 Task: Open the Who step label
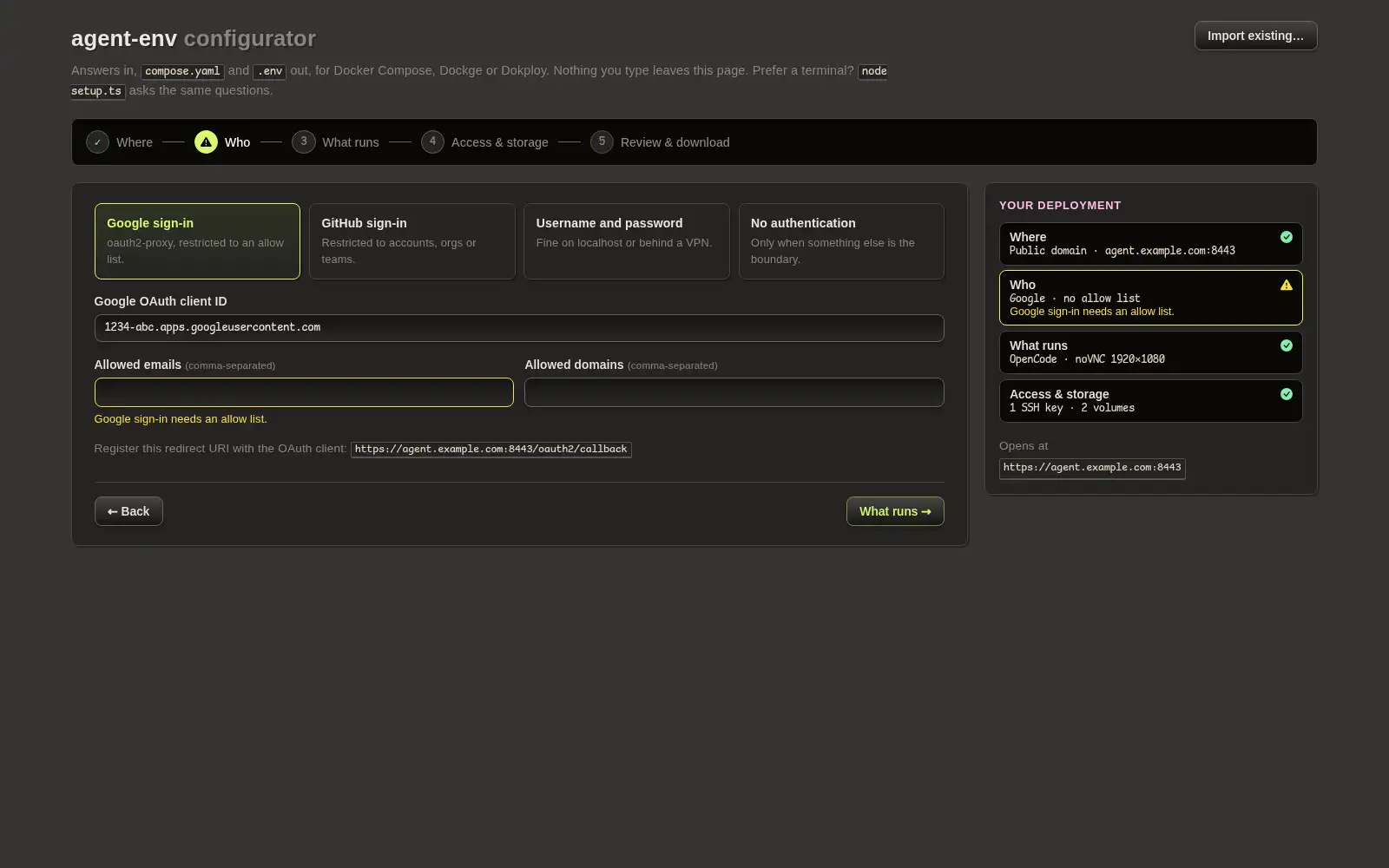pos(237,142)
